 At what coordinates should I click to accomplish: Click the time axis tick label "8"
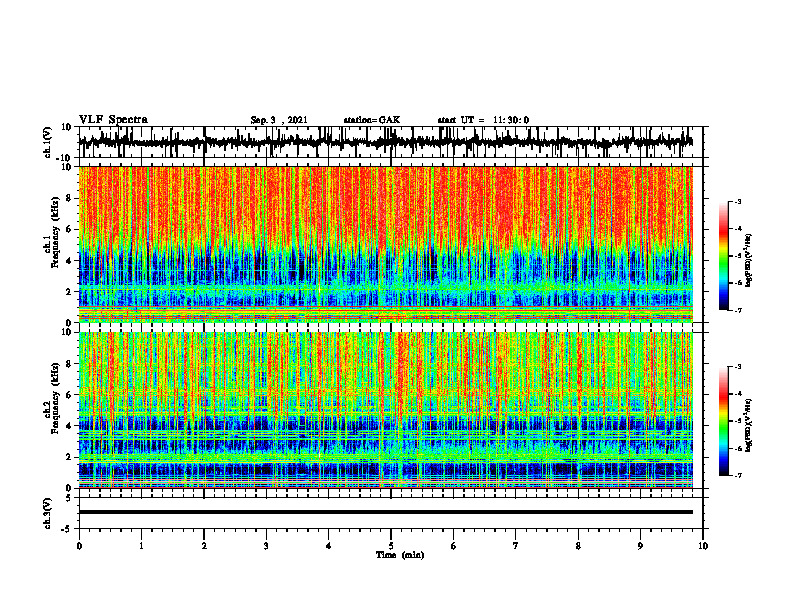(x=578, y=546)
